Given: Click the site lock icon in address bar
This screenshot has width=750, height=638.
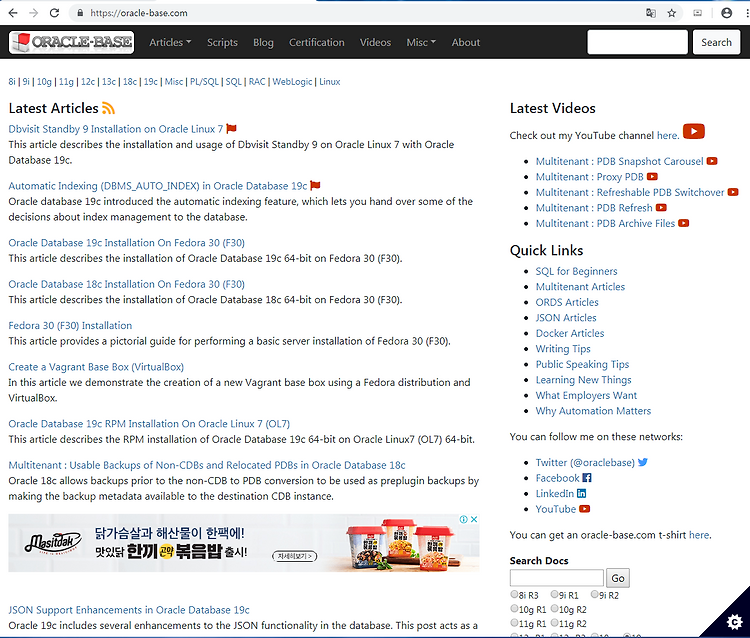Looking at the screenshot, I should click(x=80, y=13).
